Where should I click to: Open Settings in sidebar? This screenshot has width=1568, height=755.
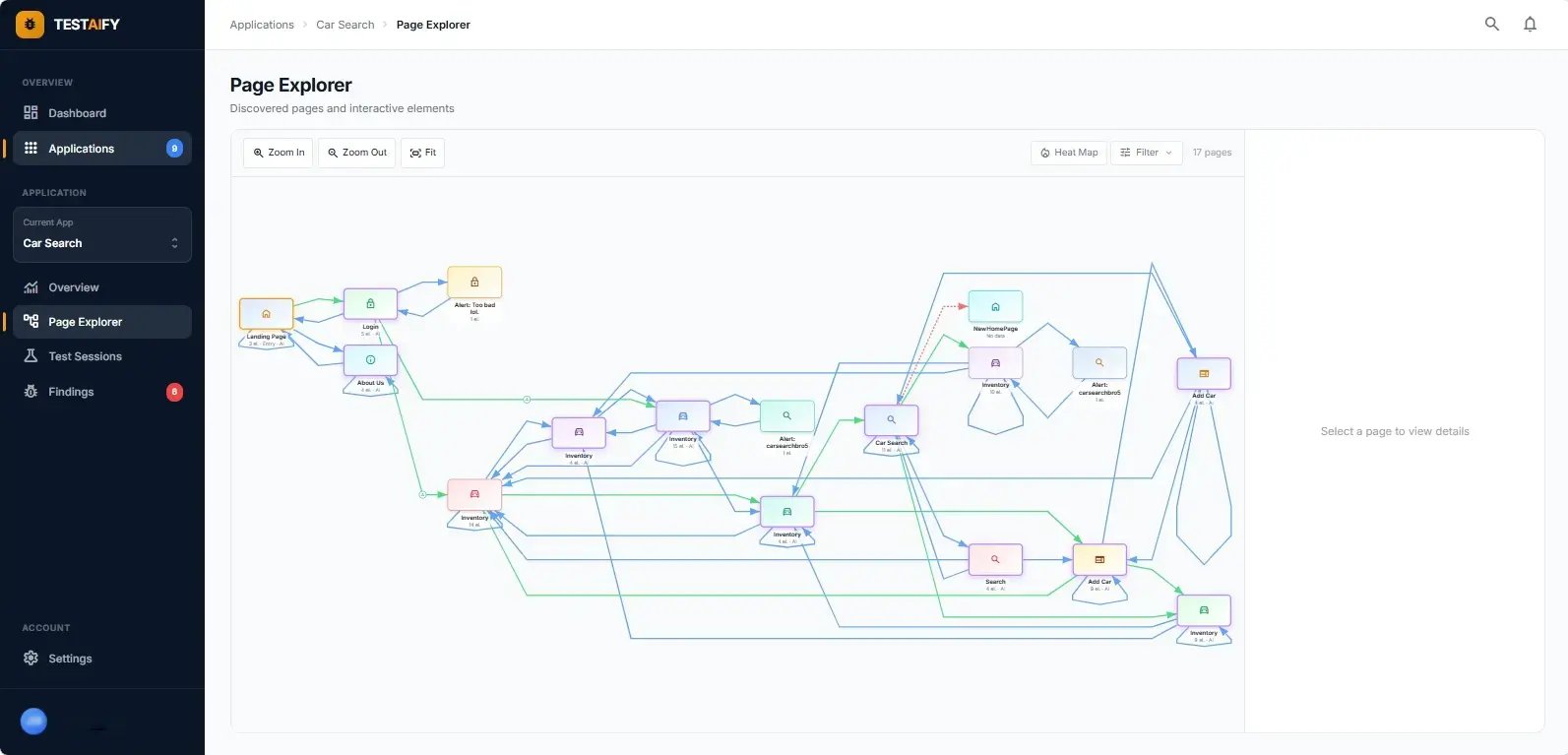[102, 659]
